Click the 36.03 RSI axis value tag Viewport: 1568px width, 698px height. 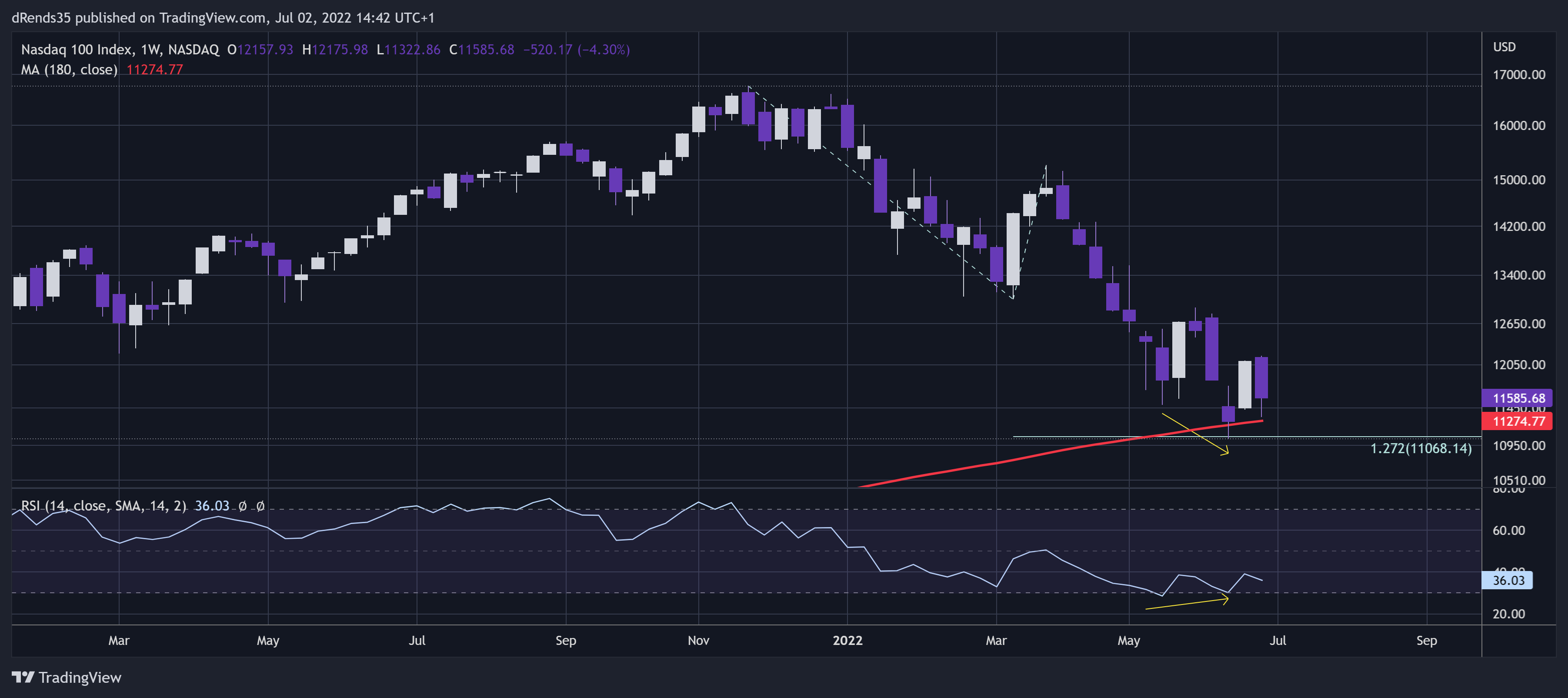(x=1508, y=580)
